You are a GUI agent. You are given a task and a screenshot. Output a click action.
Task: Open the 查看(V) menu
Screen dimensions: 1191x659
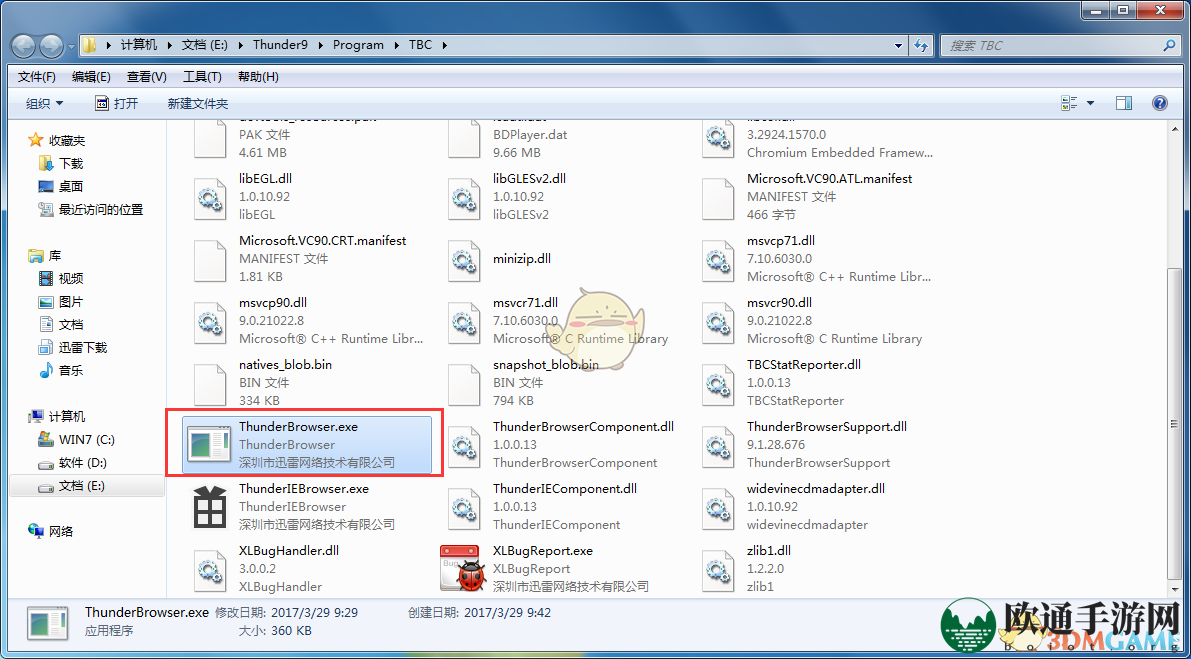click(147, 77)
